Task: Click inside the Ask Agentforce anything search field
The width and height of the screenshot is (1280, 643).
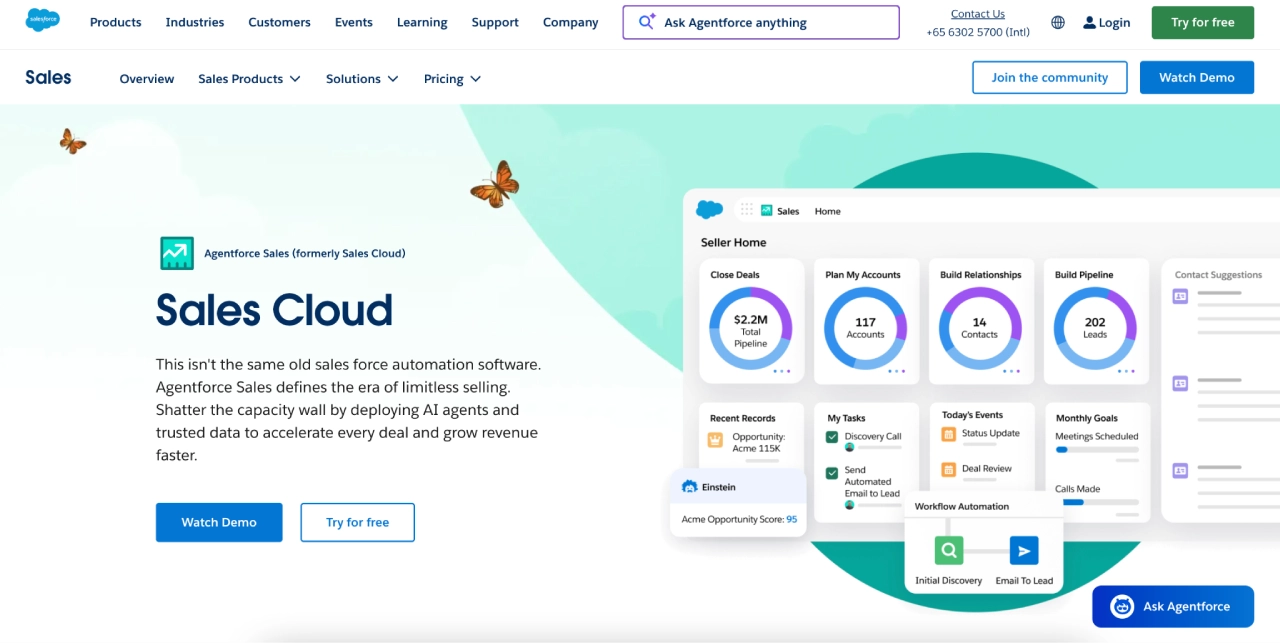Action: [770, 22]
